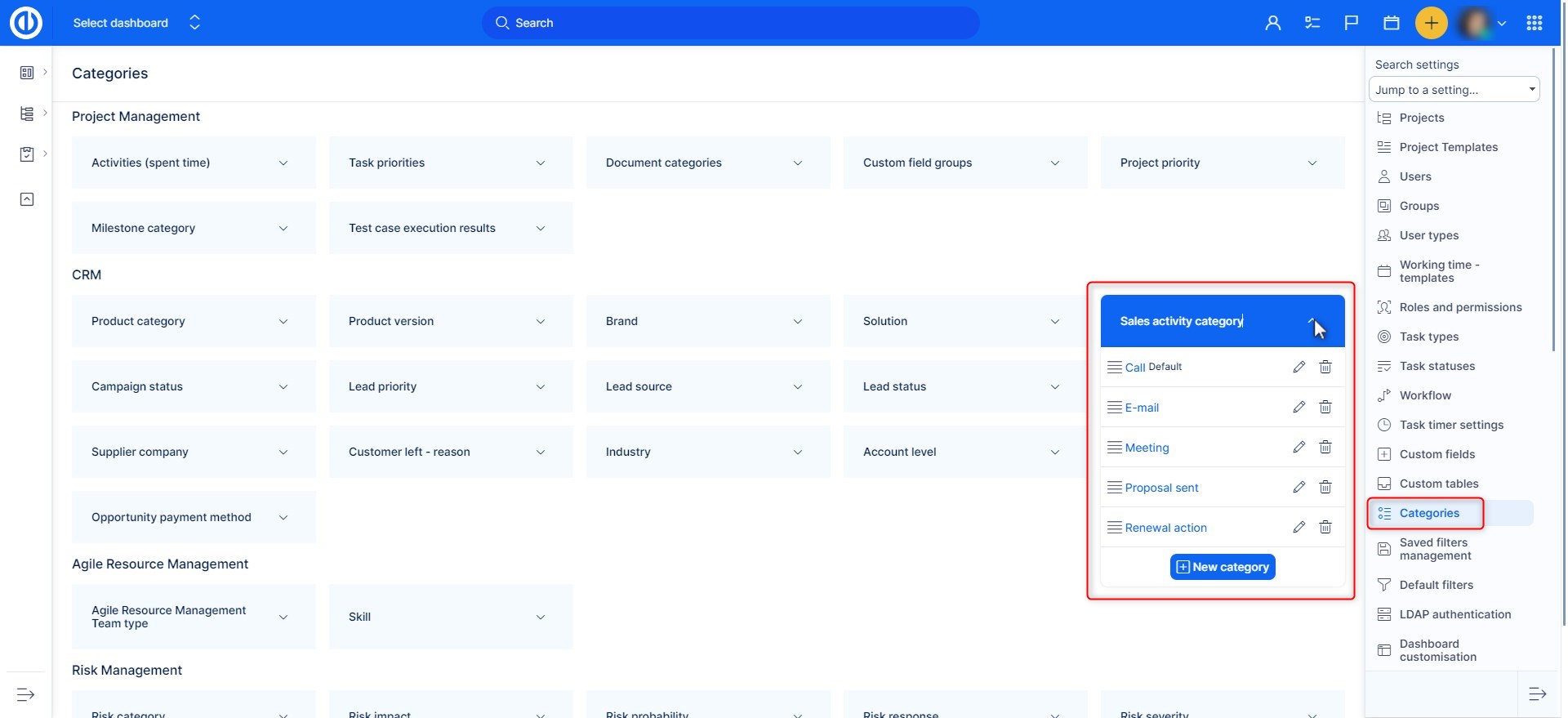The height and width of the screenshot is (718, 1568).
Task: Open Workflow from the settings sidebar
Action: (x=1425, y=395)
